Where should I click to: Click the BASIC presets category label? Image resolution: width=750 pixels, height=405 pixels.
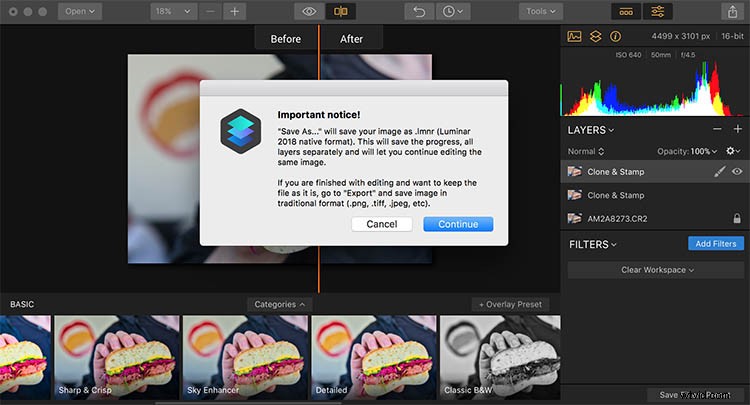[x=22, y=304]
